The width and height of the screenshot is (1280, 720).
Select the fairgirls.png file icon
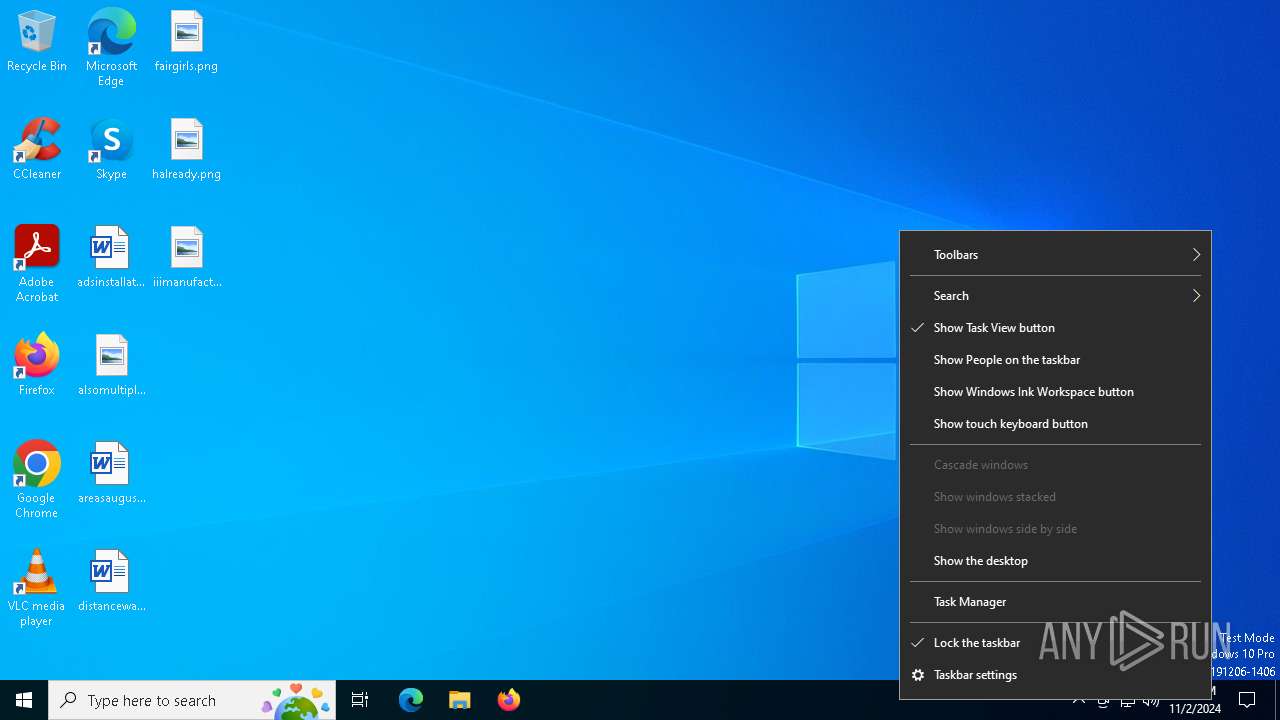coord(186,42)
